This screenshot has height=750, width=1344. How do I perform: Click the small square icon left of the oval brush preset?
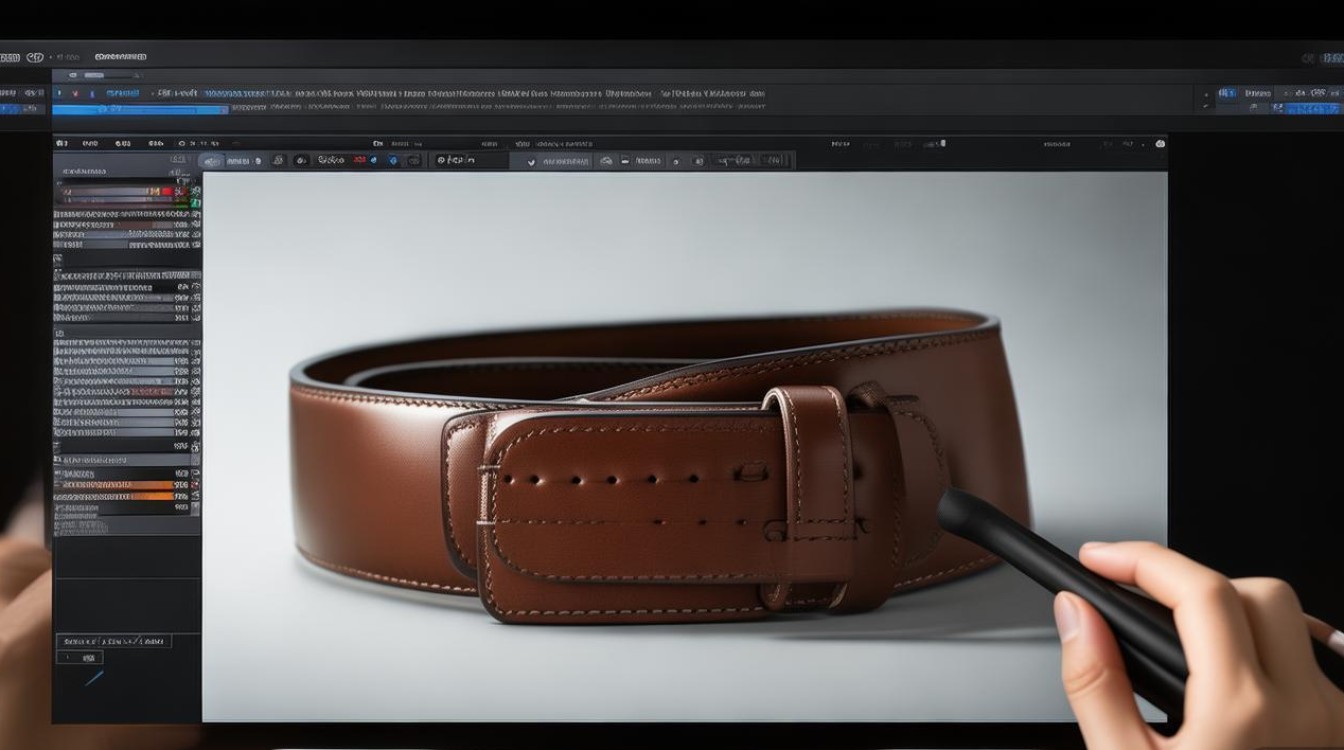178,159
